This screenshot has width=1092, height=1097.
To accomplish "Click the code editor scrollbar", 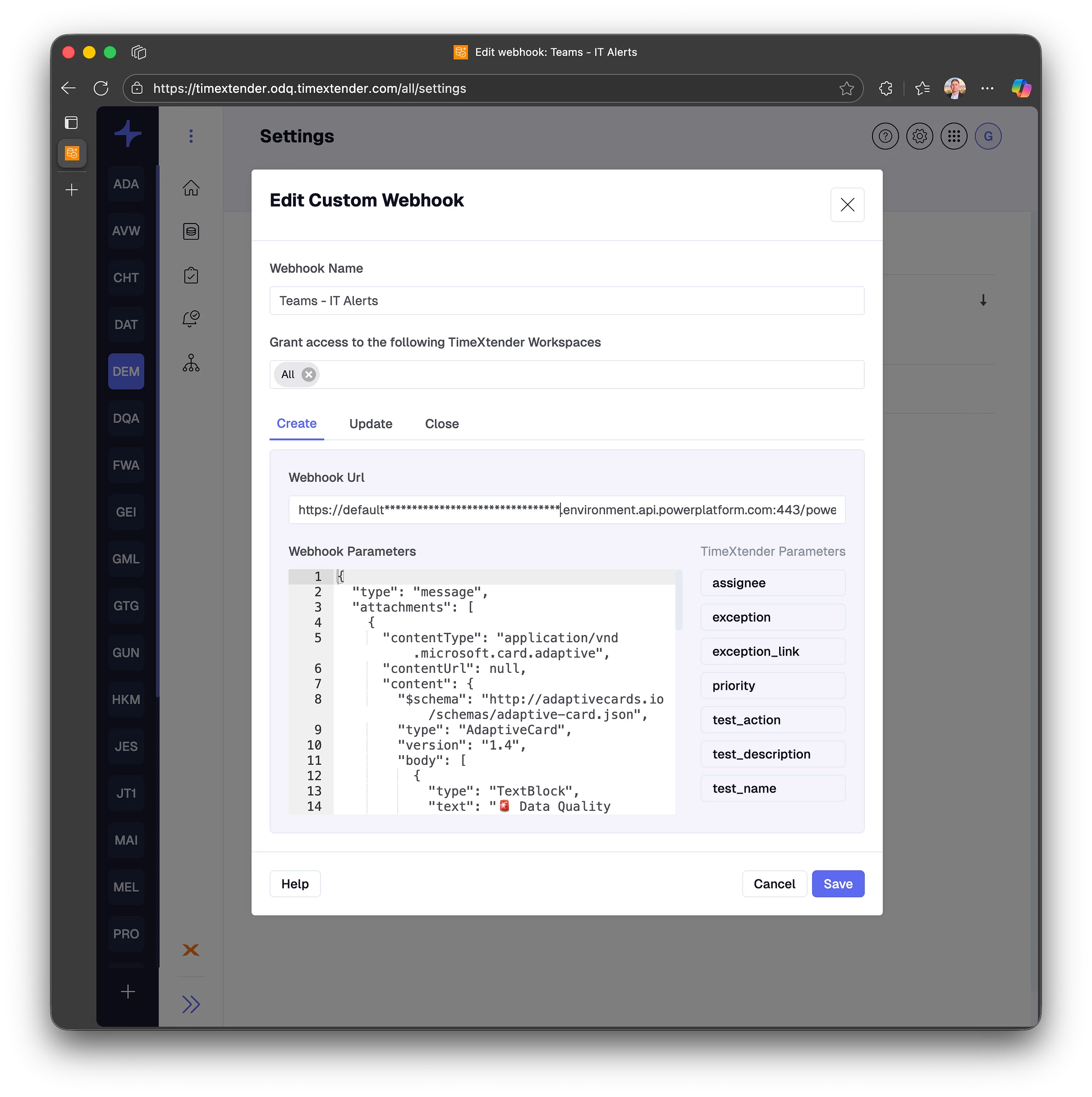I will pos(678,600).
